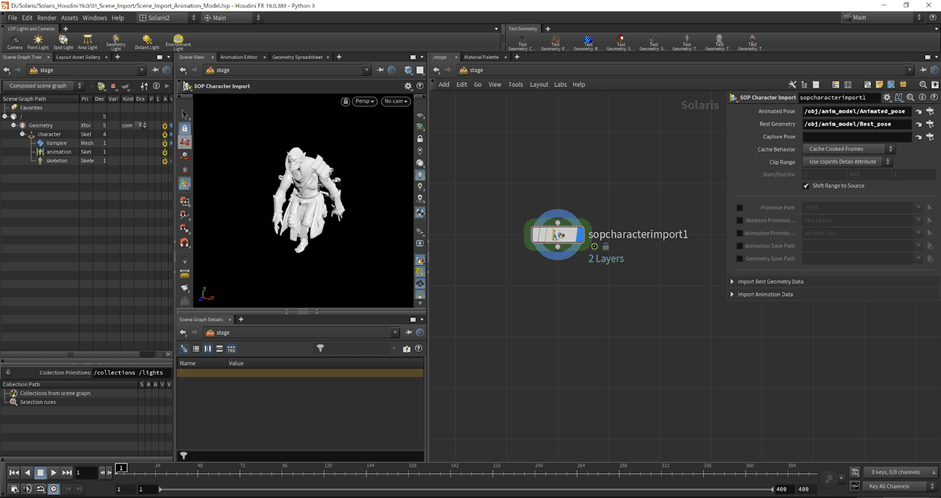Select the Area Light shelf tool
This screenshot has width=941, height=498.
(88, 40)
